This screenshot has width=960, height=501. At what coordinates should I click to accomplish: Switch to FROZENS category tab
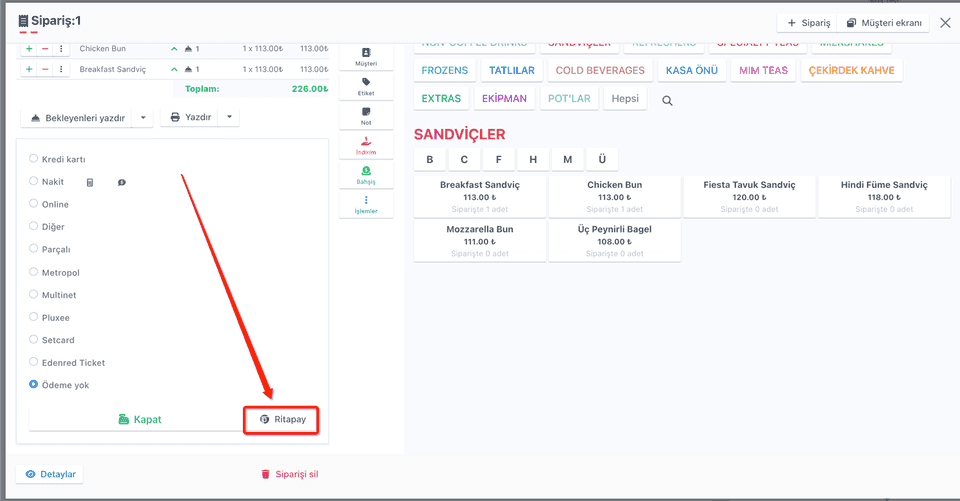[444, 70]
